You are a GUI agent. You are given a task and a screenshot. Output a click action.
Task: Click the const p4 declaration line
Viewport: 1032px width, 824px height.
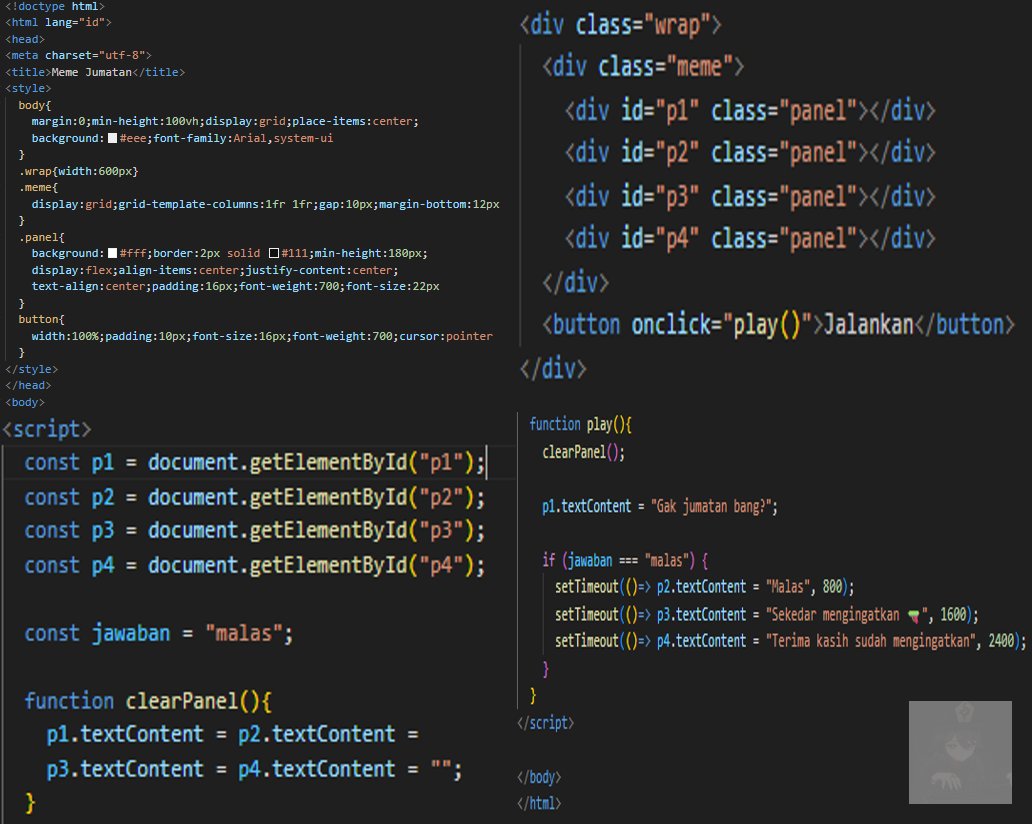click(255, 565)
